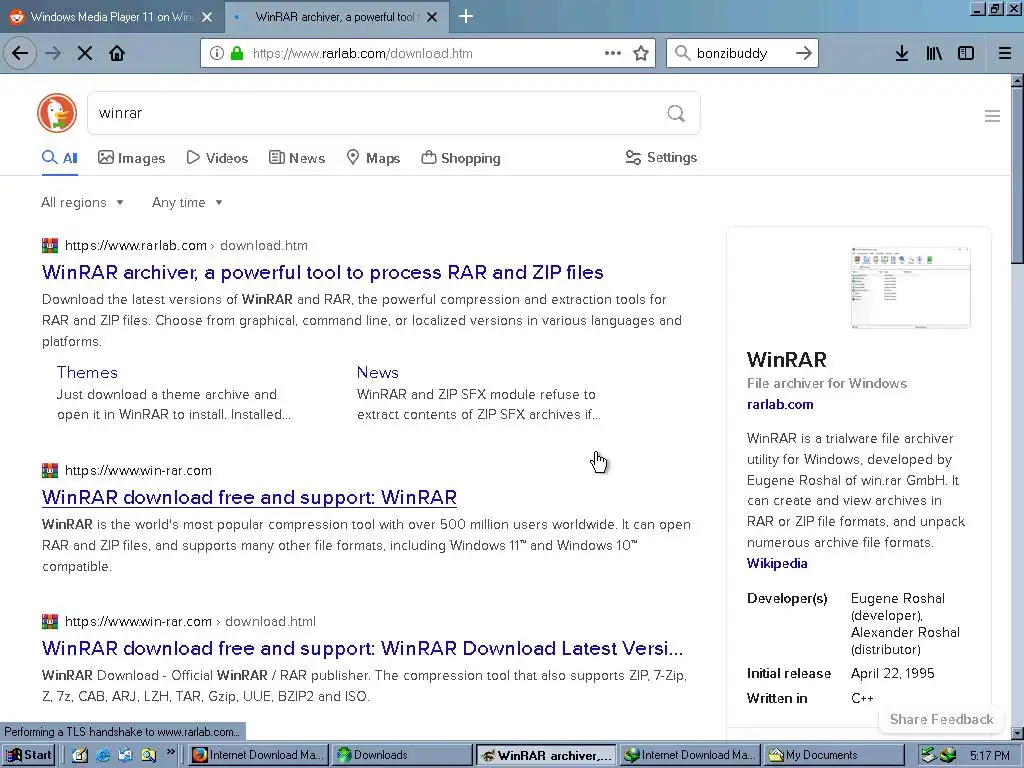
Task: Switch to Downloads taskbar window
Action: [x=401, y=755]
